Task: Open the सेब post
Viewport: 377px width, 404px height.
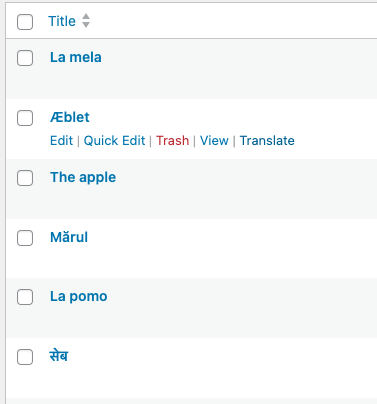Action: click(x=59, y=356)
